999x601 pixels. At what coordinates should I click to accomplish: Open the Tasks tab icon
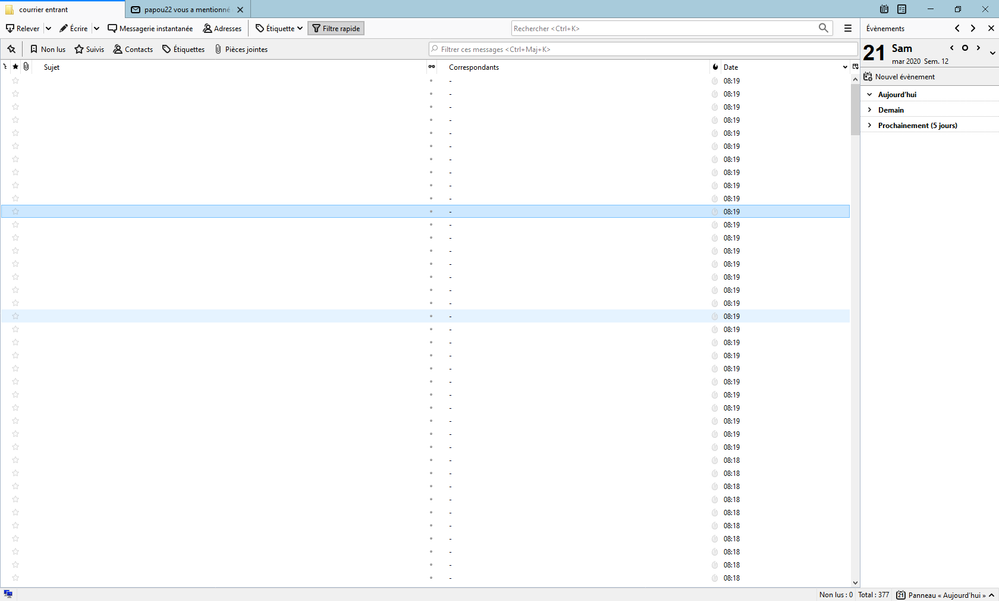tap(901, 9)
